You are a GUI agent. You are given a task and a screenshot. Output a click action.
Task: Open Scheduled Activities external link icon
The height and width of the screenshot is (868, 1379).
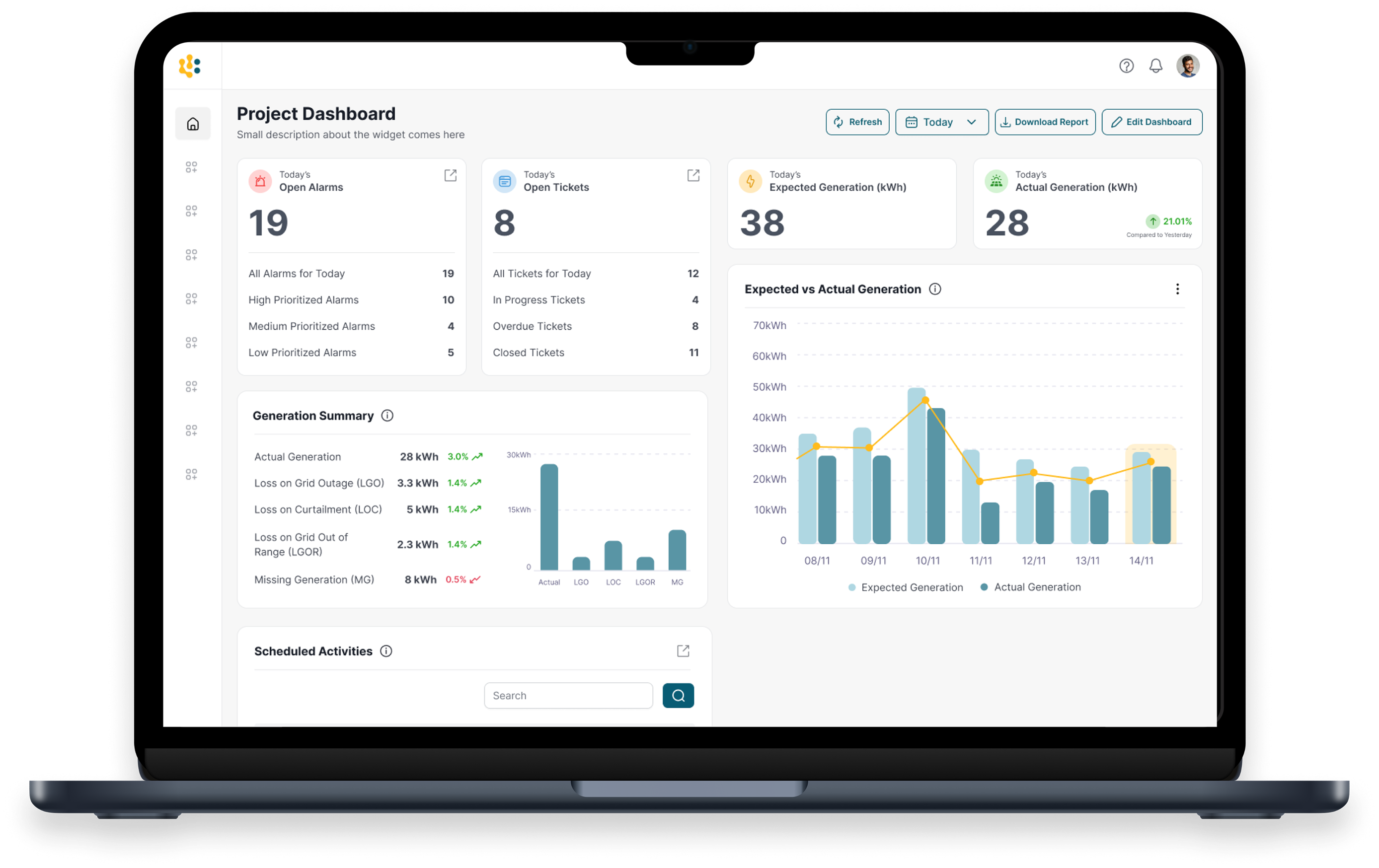point(683,651)
